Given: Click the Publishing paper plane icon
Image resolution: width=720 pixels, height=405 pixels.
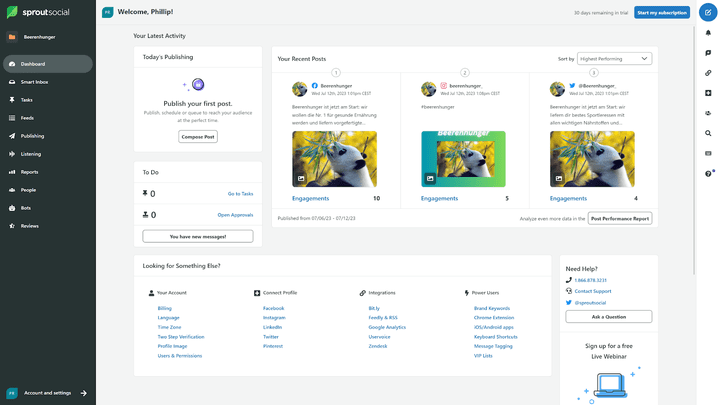Looking at the screenshot, I should click(12, 136).
